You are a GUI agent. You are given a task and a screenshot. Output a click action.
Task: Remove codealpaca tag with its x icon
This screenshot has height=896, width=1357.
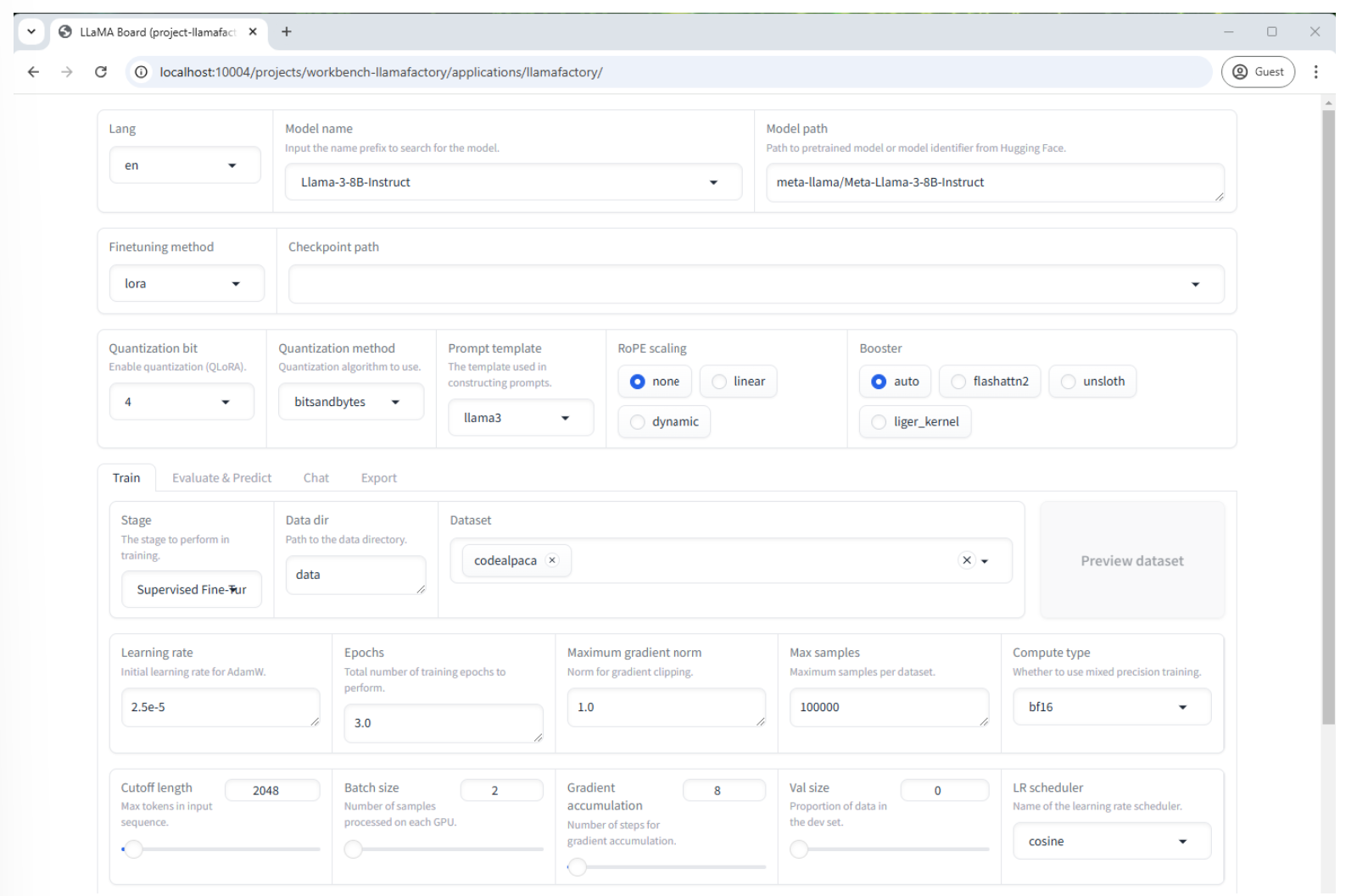point(552,560)
